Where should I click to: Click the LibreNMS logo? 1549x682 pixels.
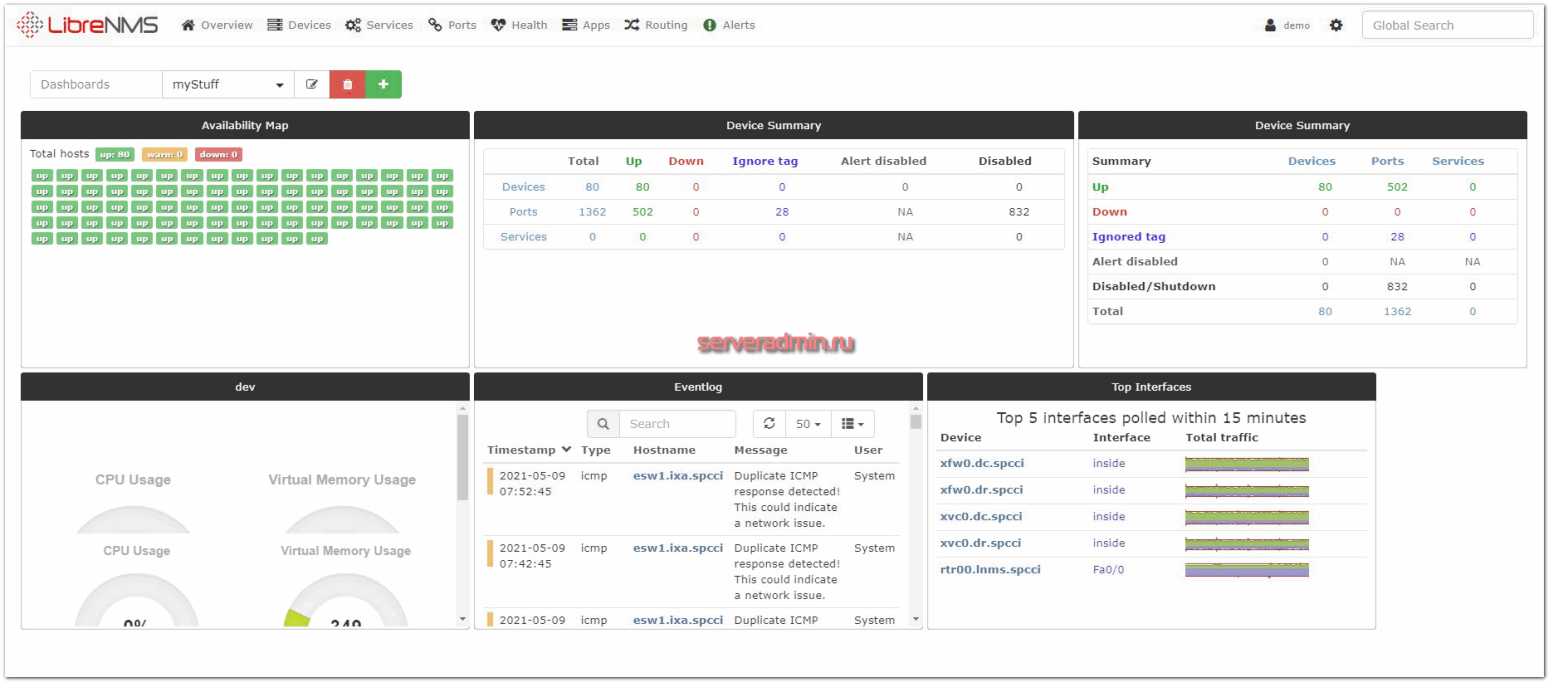pos(88,25)
